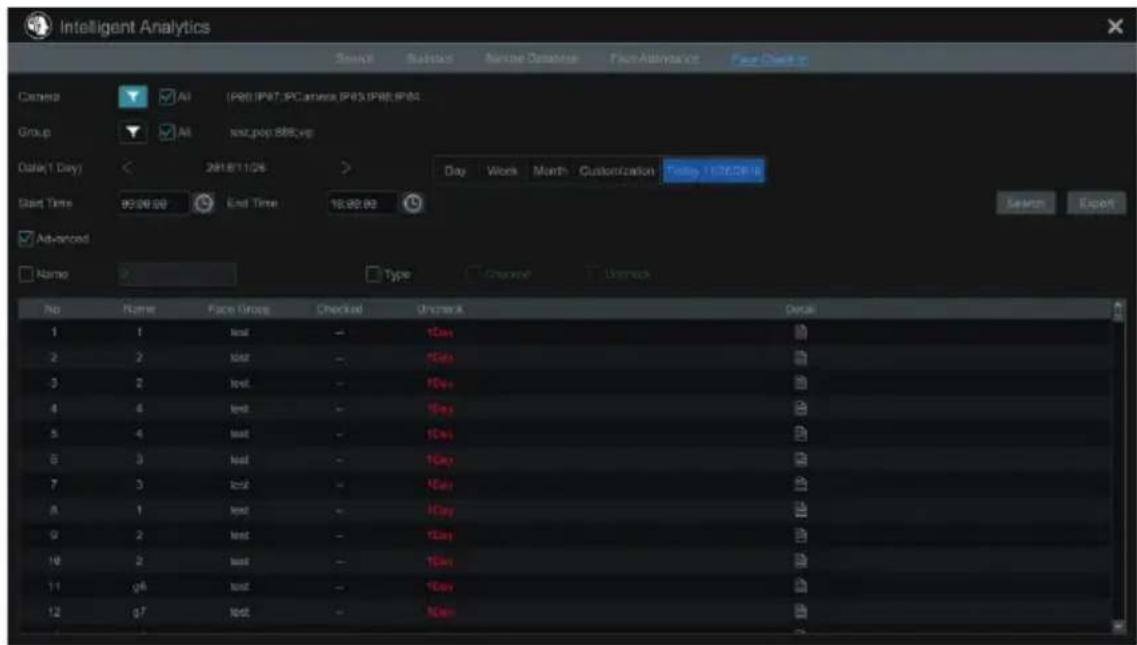Open detail icon for row No. 9

point(800,535)
